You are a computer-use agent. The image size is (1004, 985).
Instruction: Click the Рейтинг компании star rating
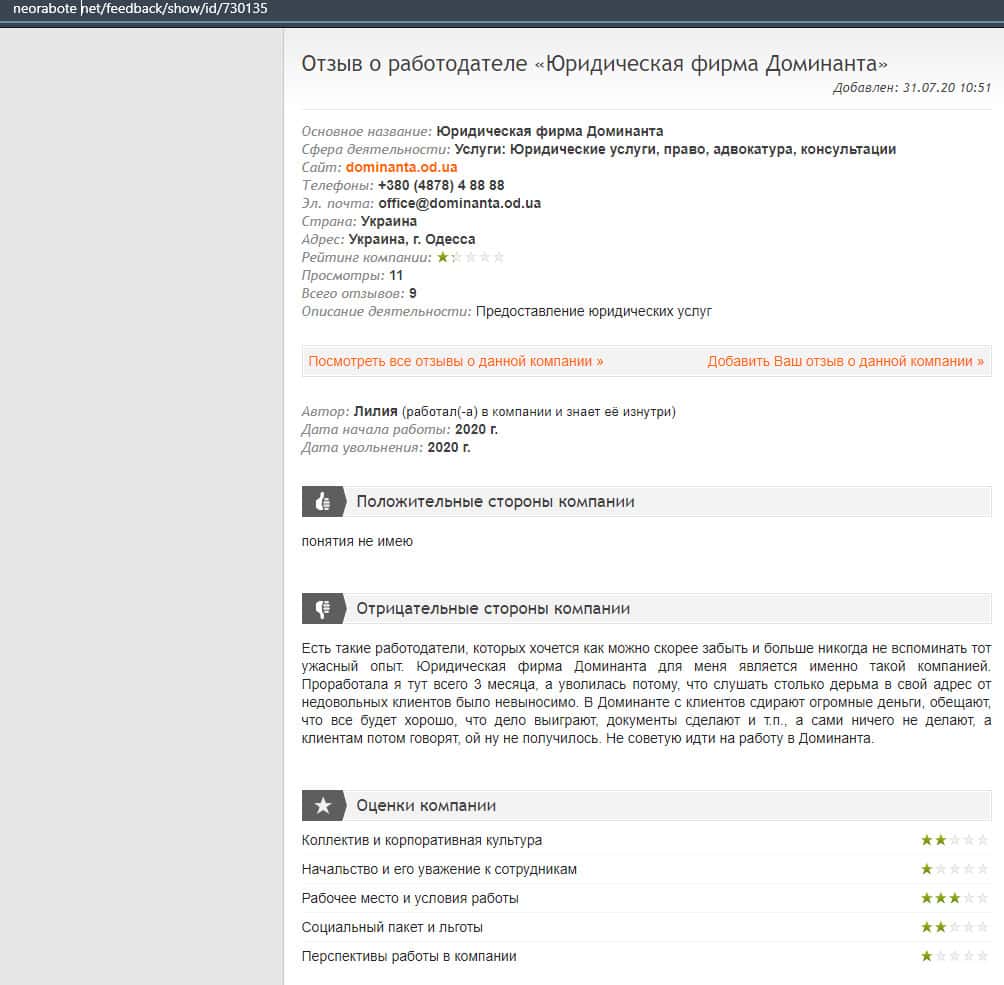[470, 257]
